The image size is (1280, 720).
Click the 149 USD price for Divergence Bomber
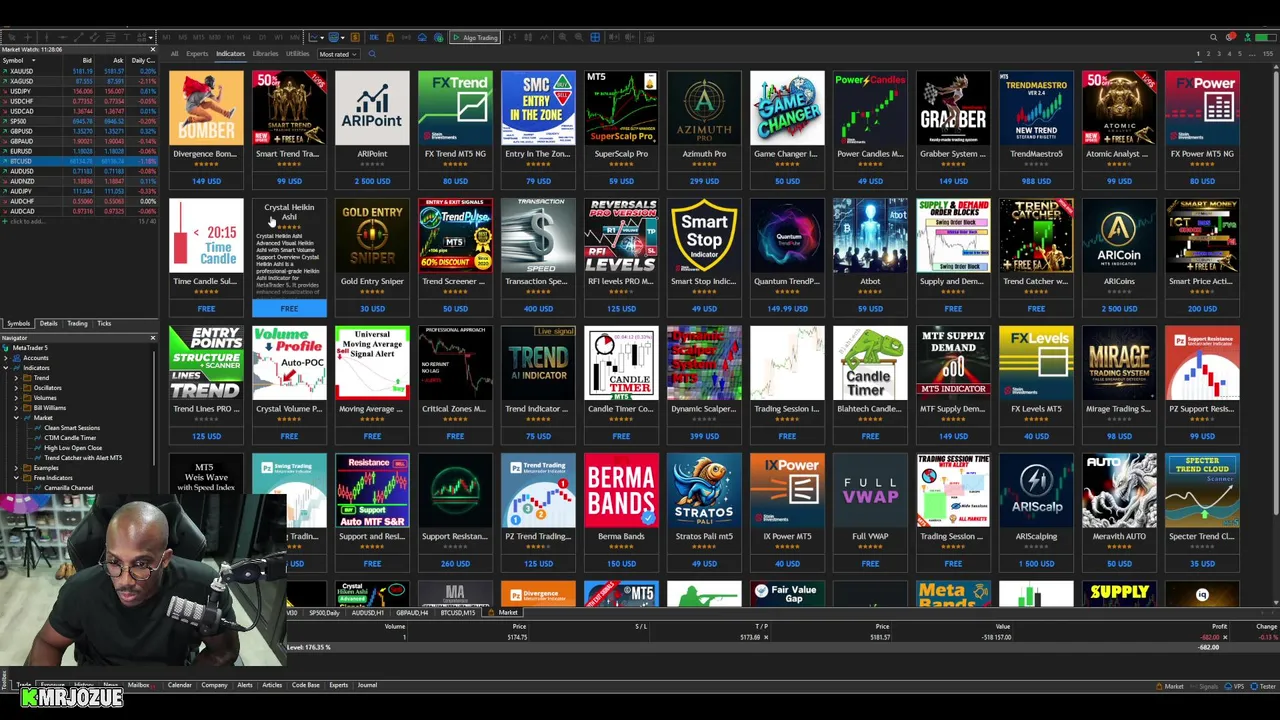tap(206, 181)
